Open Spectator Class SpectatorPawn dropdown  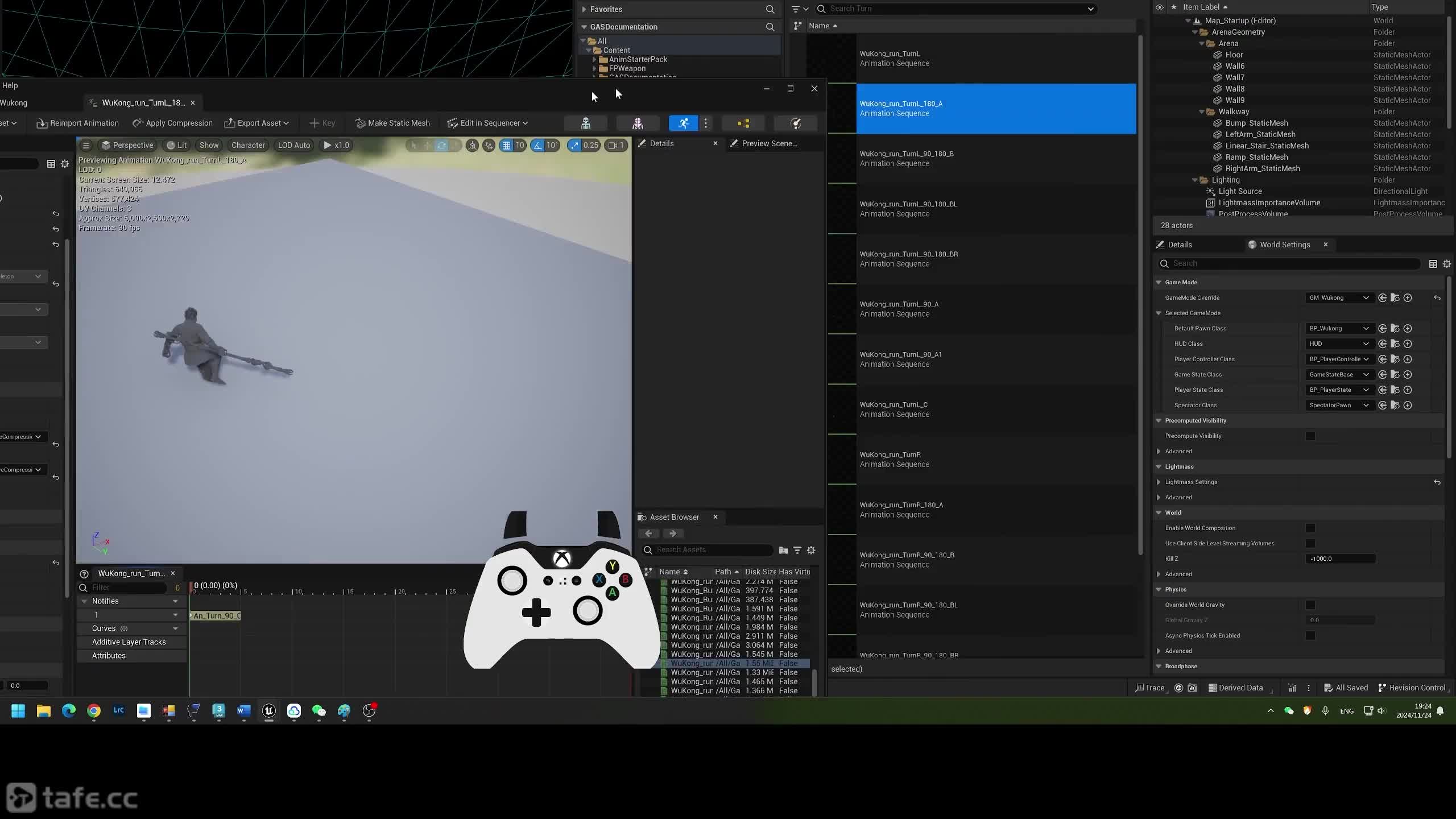coord(1339,405)
